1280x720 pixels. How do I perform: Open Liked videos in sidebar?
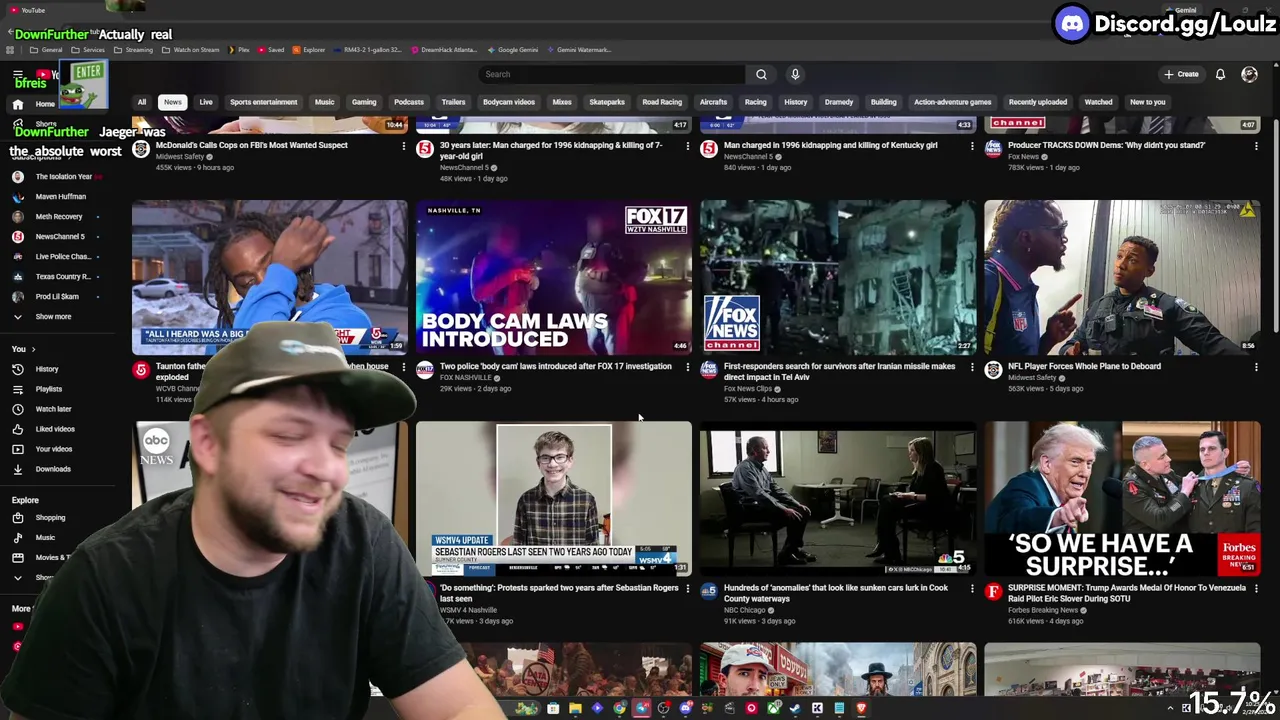pyautogui.click(x=55, y=429)
